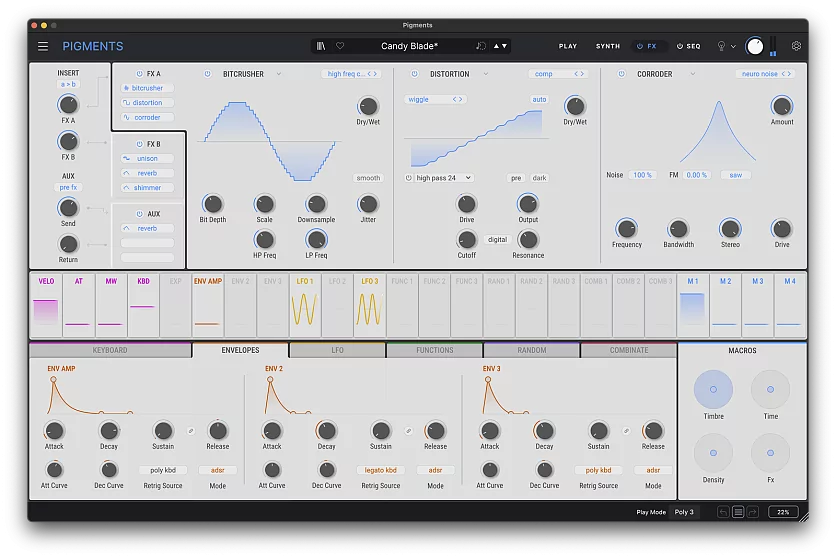Toggle the bitcrusher smooth option
The width and height of the screenshot is (836, 558).
368,178
